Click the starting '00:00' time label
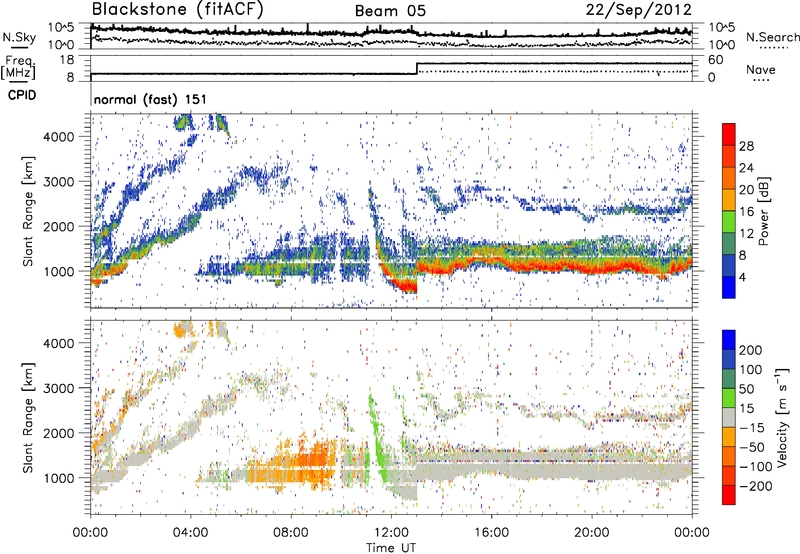 tap(90, 533)
